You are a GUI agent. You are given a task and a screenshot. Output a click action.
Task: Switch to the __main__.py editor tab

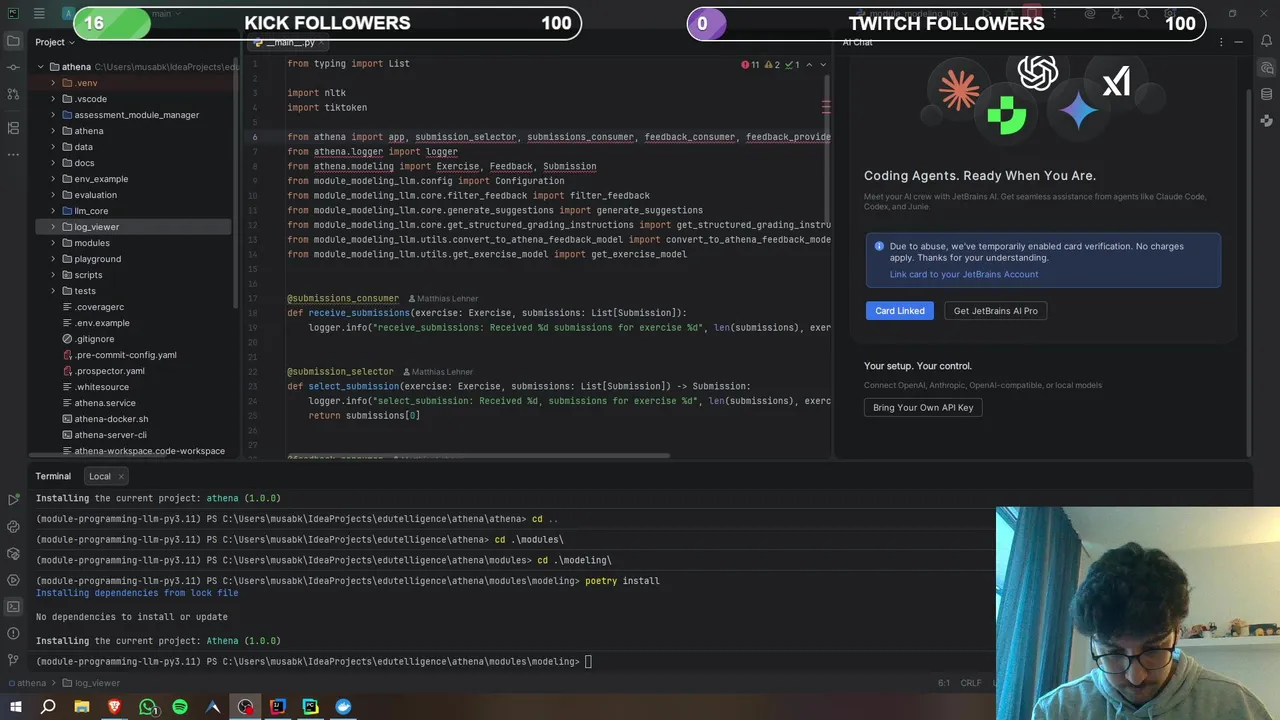[x=286, y=42]
